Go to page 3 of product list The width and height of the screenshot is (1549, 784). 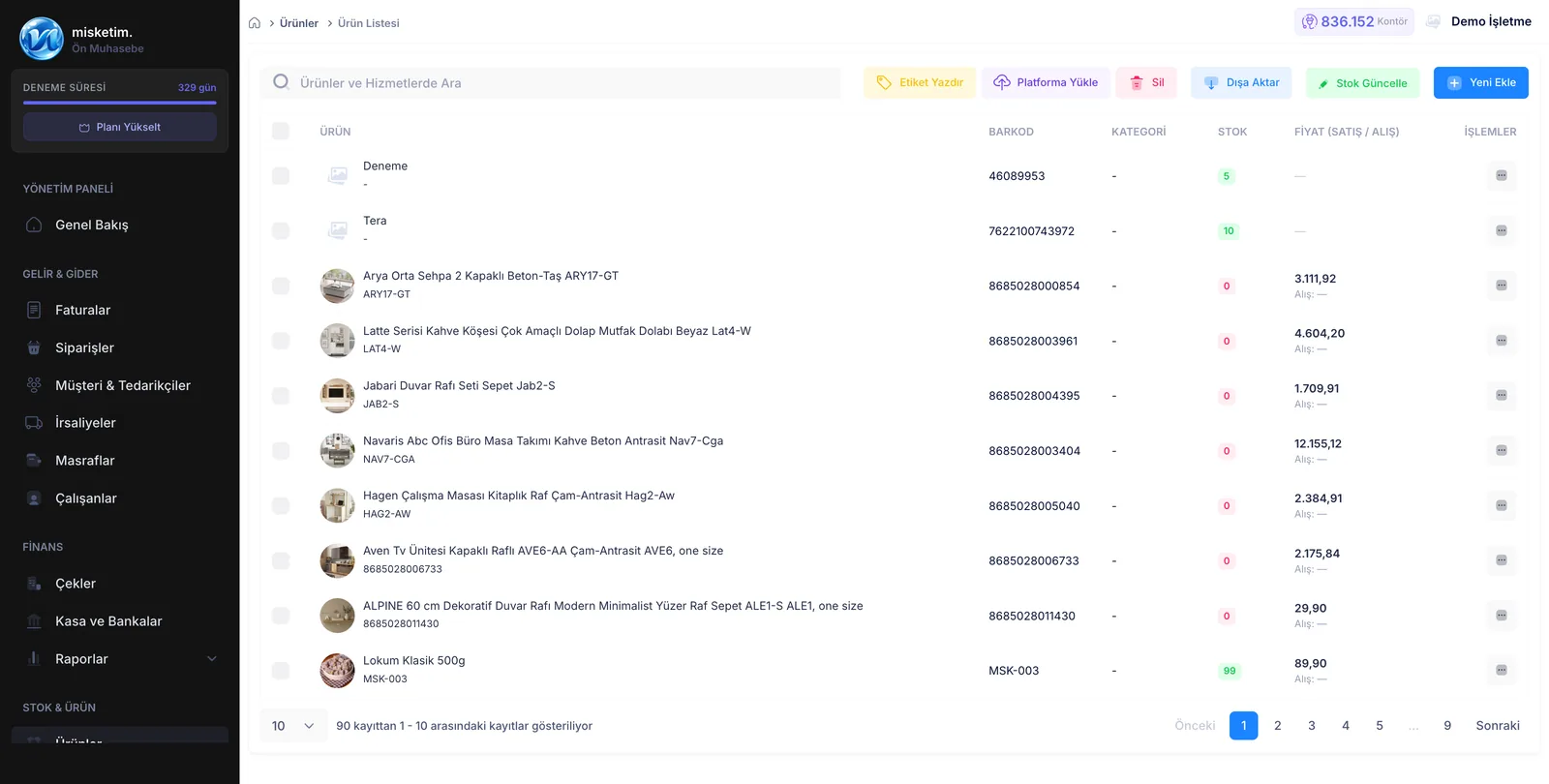coord(1312,726)
